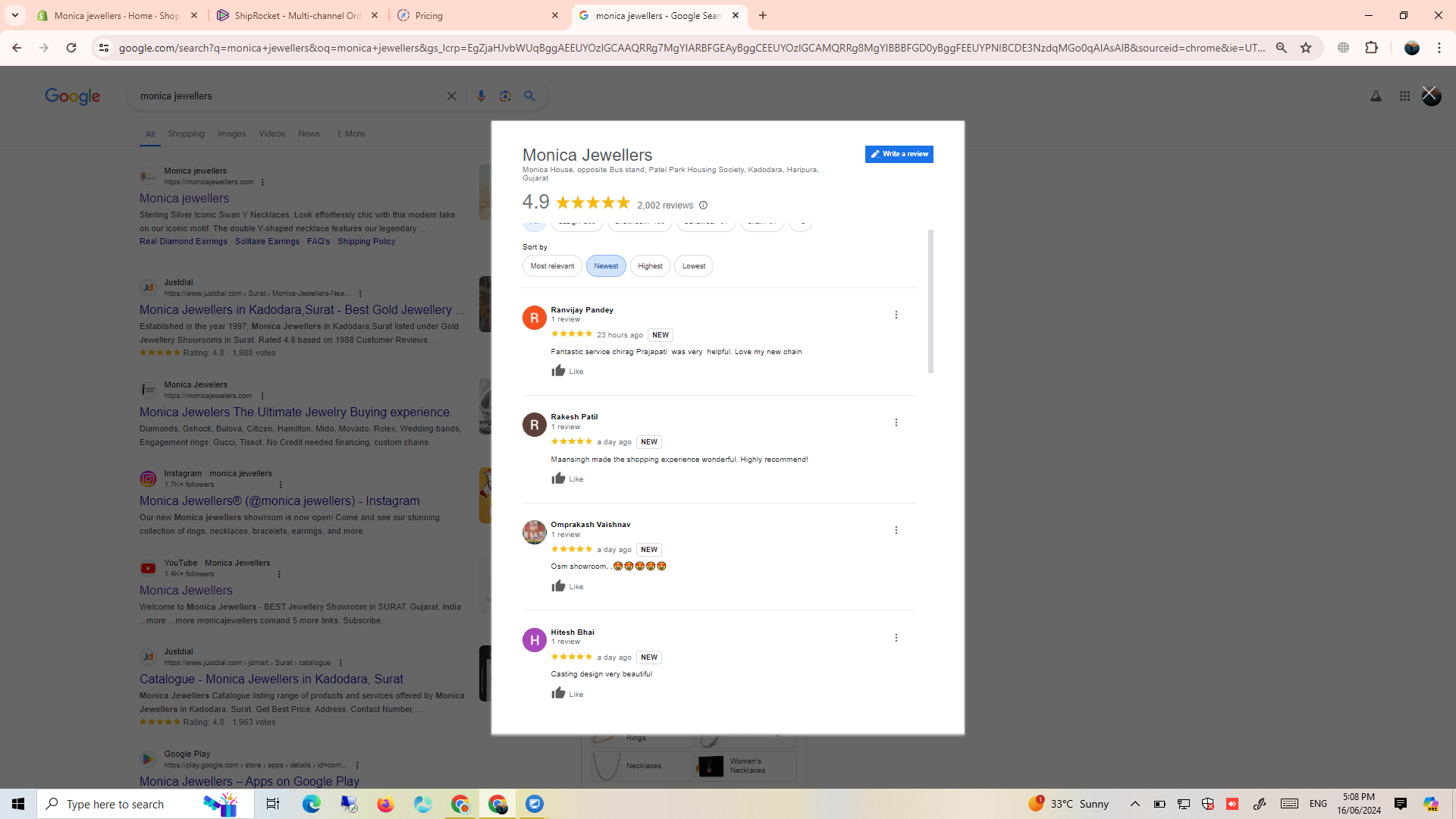Like Hitesh Bhai's review

coord(567,694)
